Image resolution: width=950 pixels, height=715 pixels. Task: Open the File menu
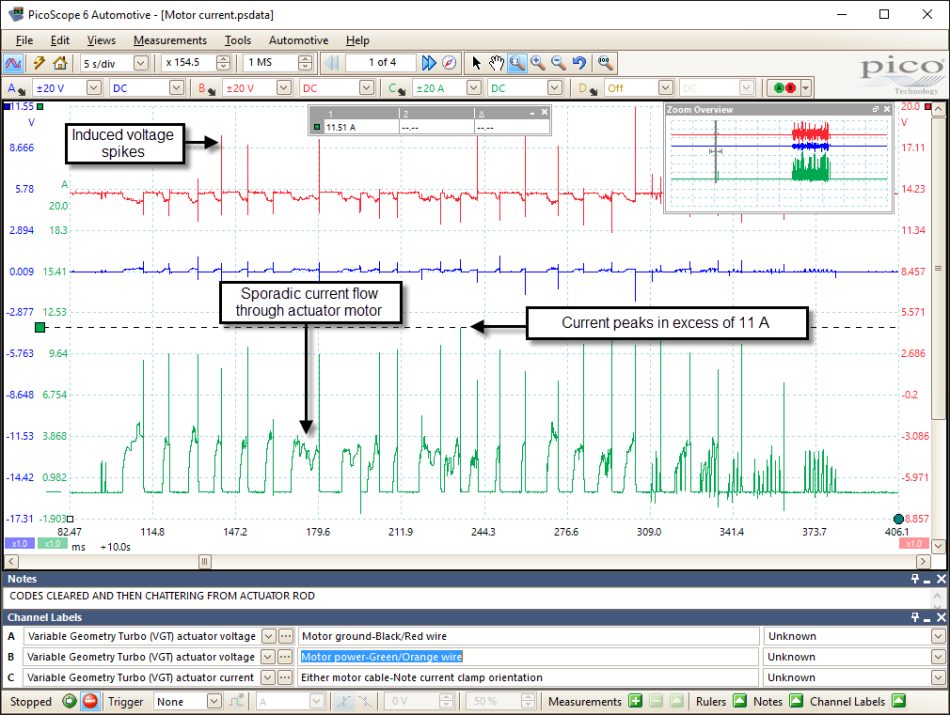[24, 40]
